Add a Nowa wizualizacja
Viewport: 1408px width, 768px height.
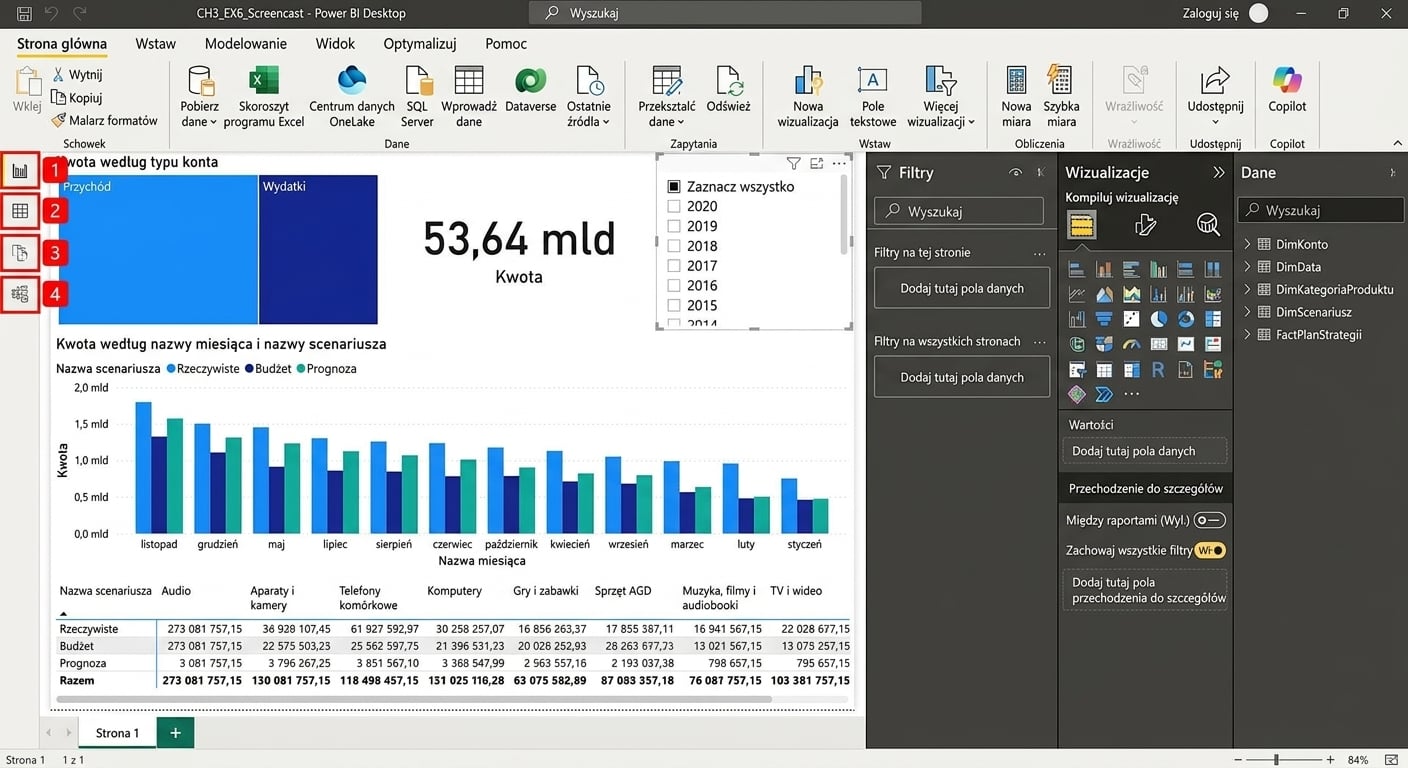[x=808, y=97]
